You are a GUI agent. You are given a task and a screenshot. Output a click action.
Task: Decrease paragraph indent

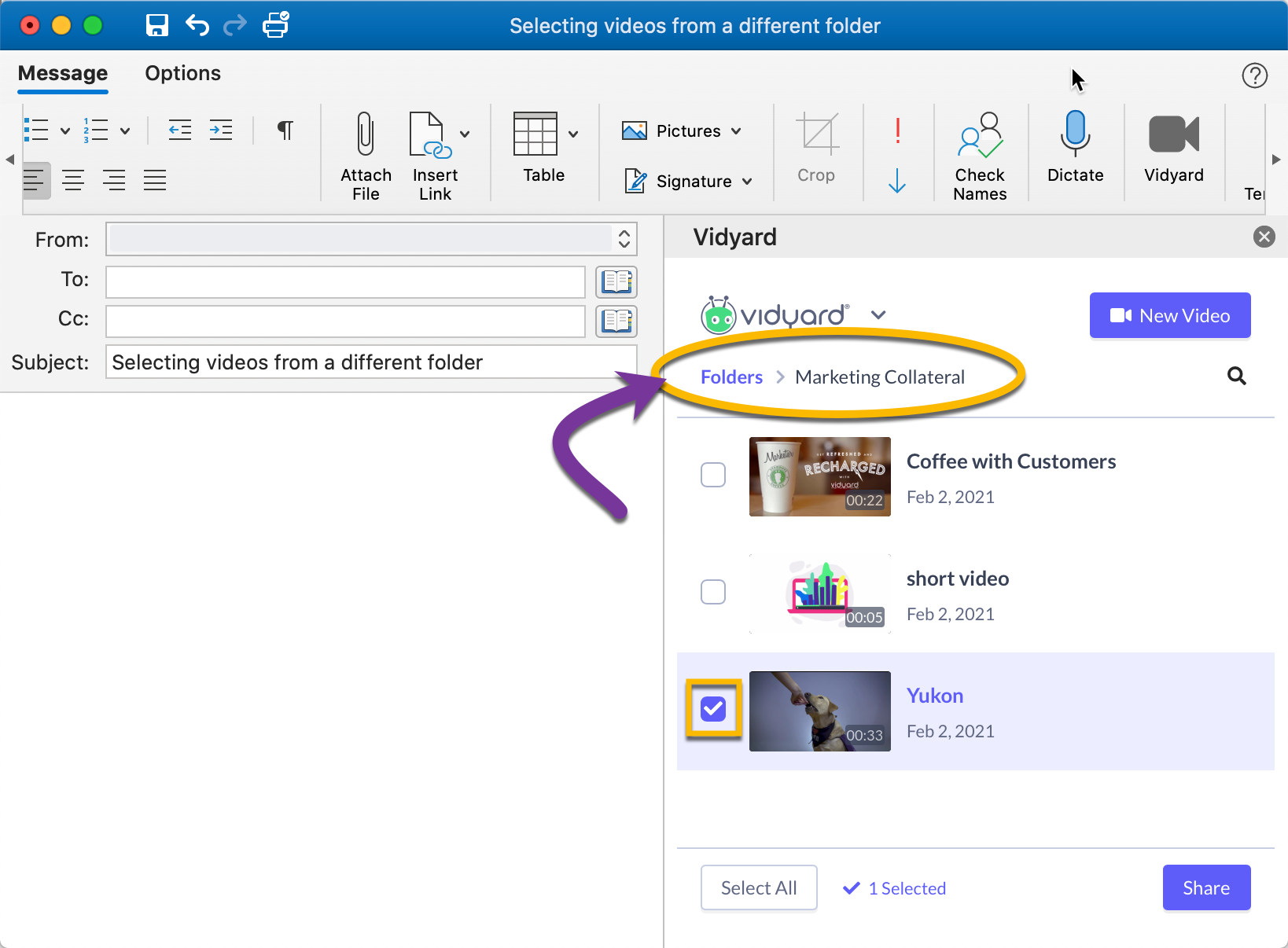180,130
